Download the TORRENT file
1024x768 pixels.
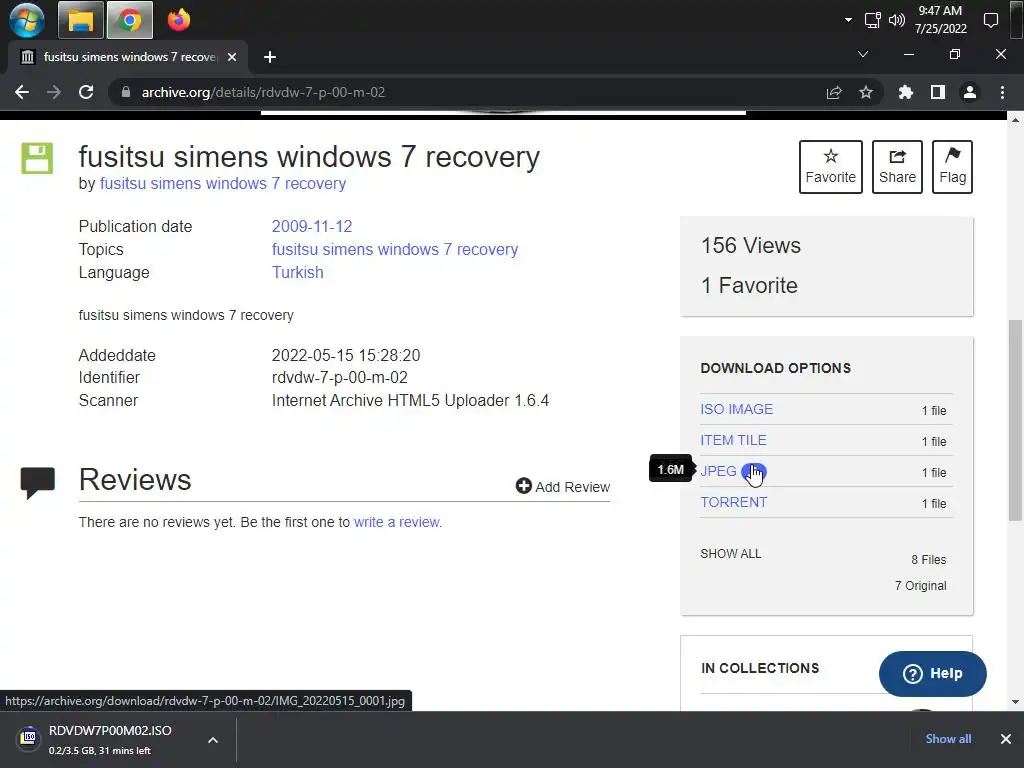point(733,502)
